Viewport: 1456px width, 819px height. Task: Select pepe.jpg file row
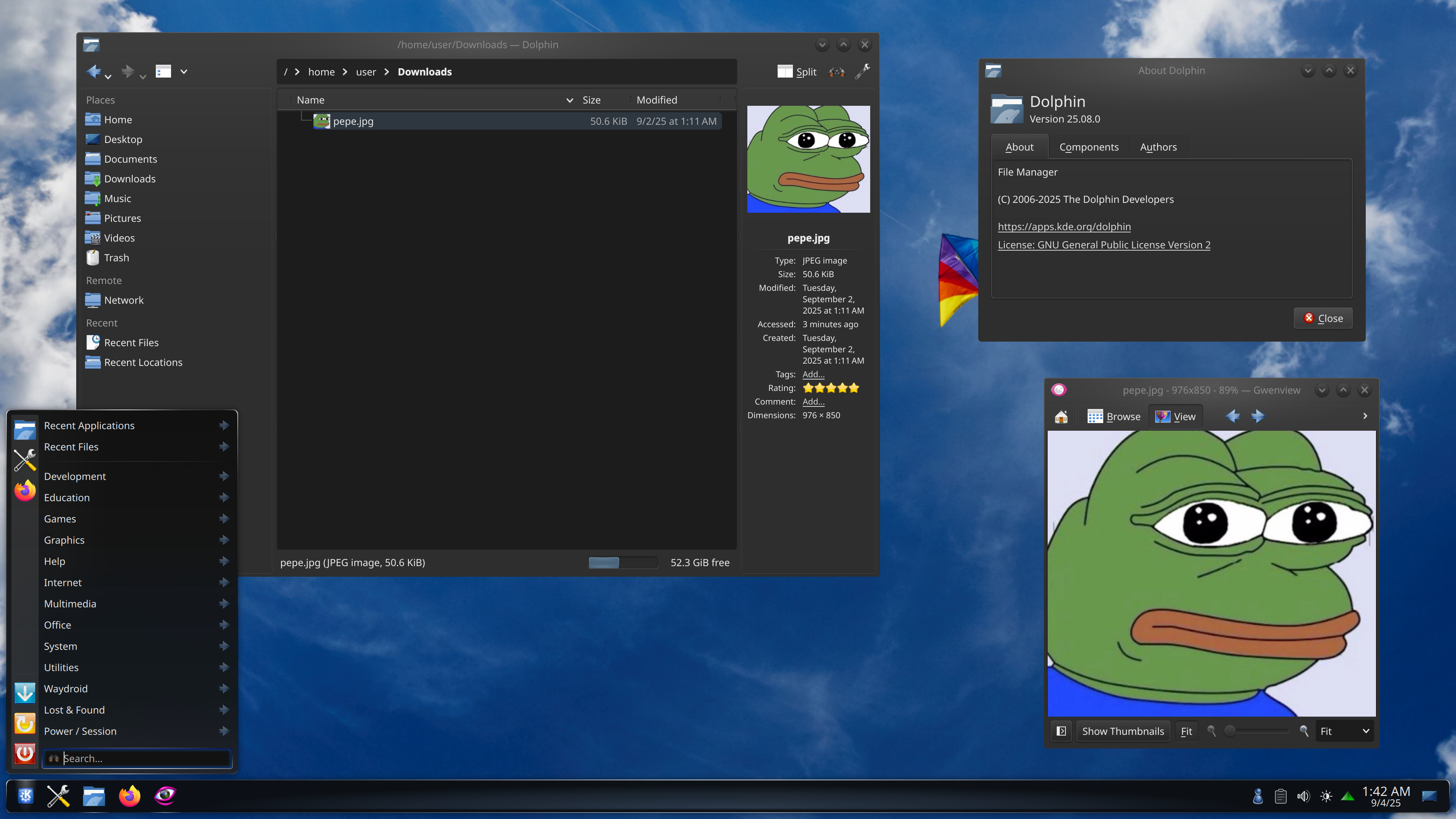(516, 121)
